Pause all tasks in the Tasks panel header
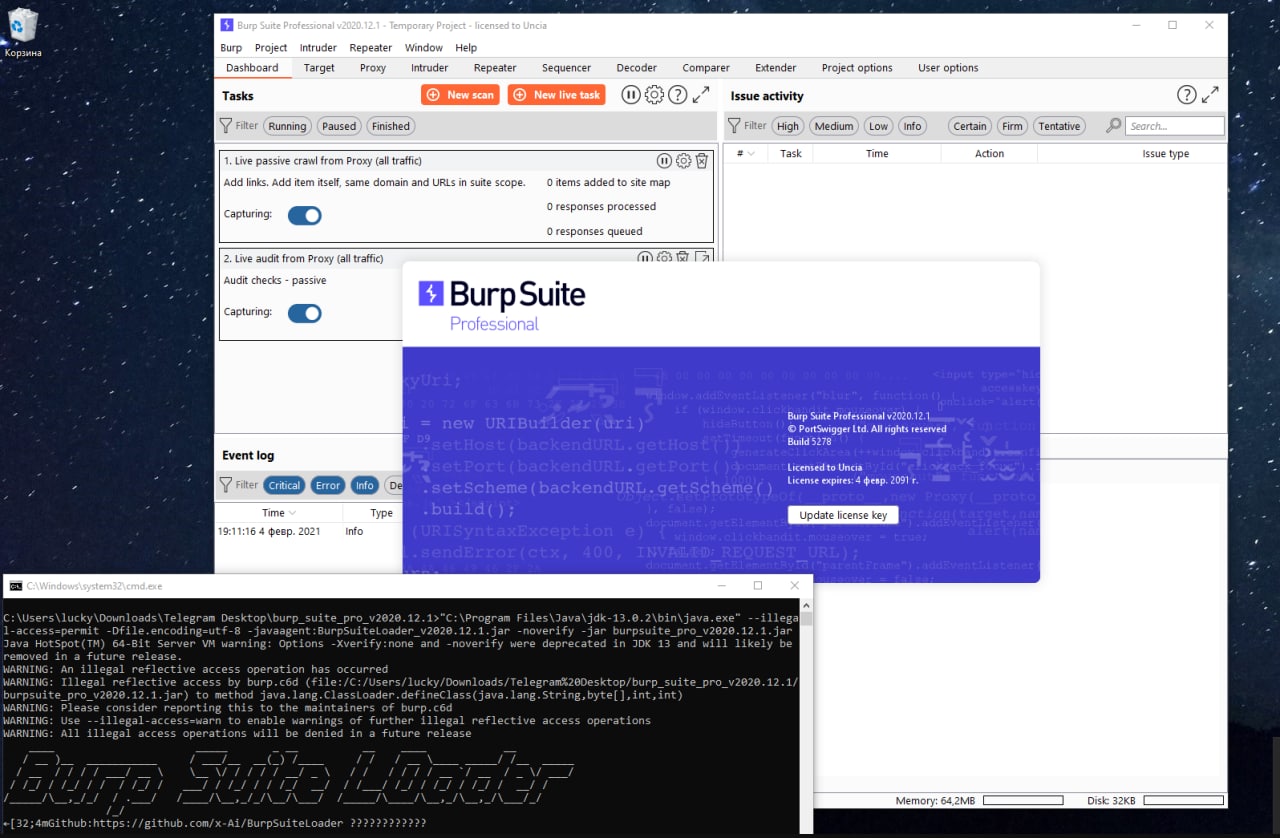 point(630,95)
